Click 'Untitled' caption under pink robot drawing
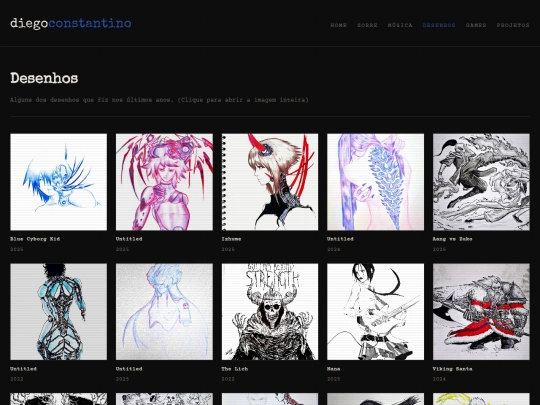The image size is (540, 405). (x=129, y=239)
